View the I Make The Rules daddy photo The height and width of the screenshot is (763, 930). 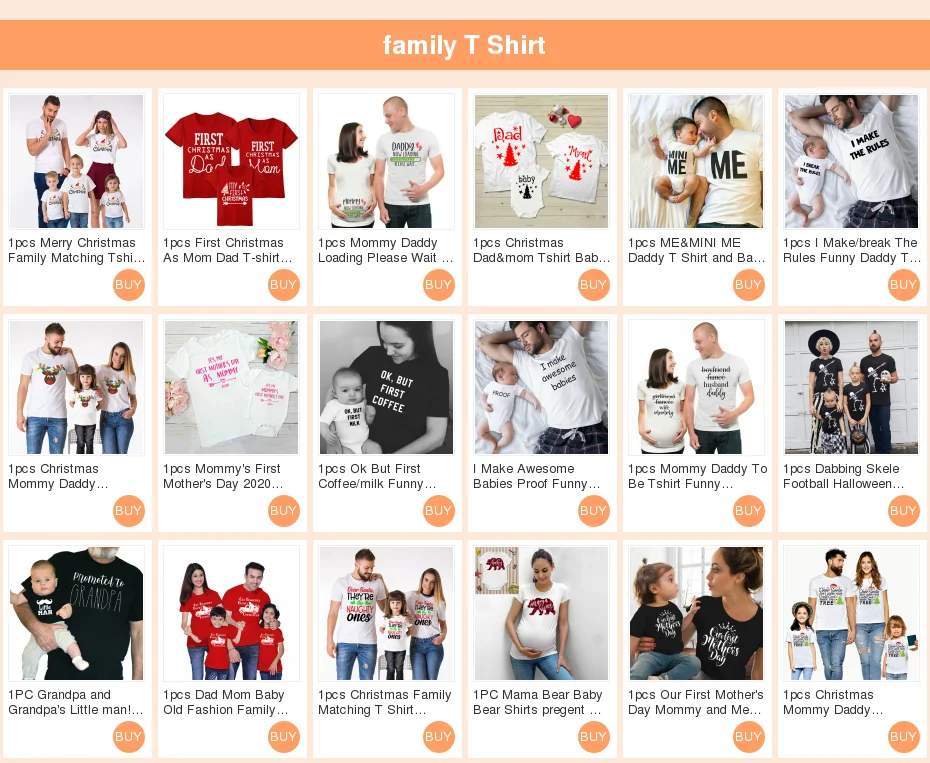[852, 161]
